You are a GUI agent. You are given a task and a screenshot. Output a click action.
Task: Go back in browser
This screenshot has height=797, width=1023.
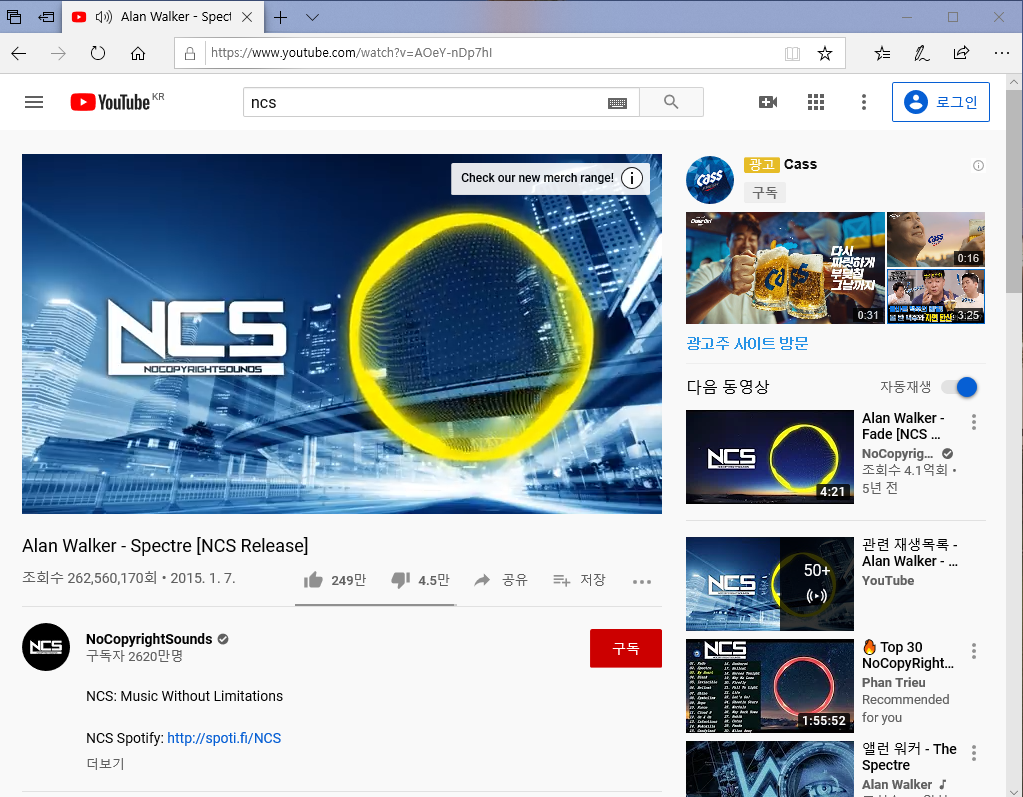pos(19,53)
